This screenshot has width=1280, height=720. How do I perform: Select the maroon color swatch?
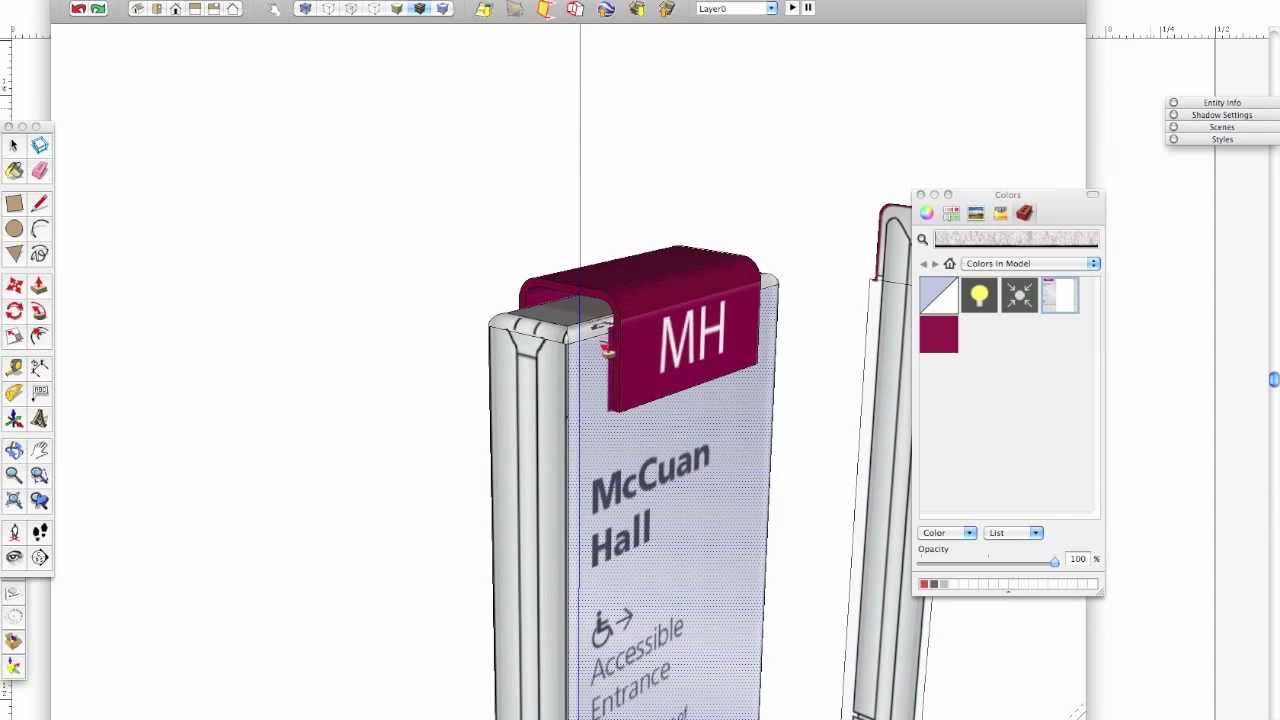click(x=939, y=335)
